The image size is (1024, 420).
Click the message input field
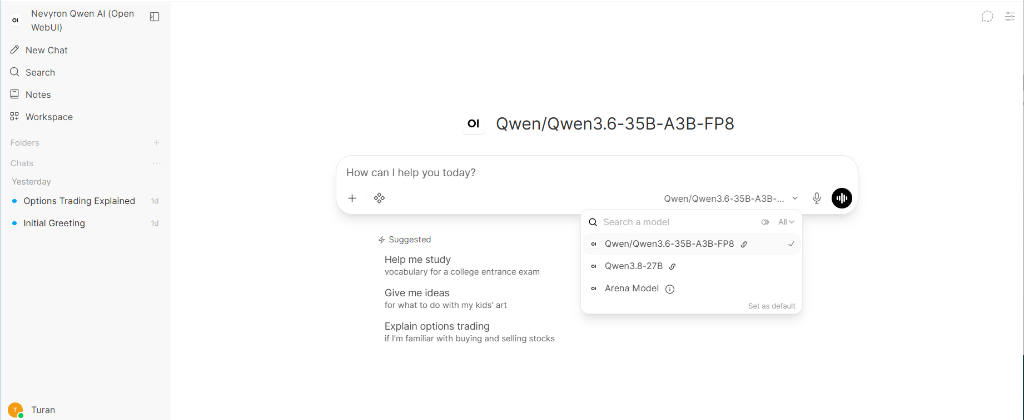tap(597, 173)
